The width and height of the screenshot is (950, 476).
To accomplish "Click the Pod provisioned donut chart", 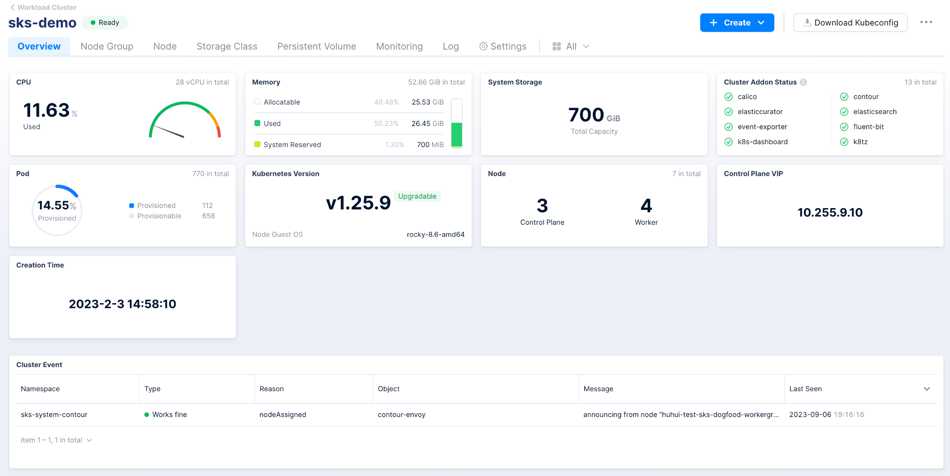I will click(x=56, y=210).
